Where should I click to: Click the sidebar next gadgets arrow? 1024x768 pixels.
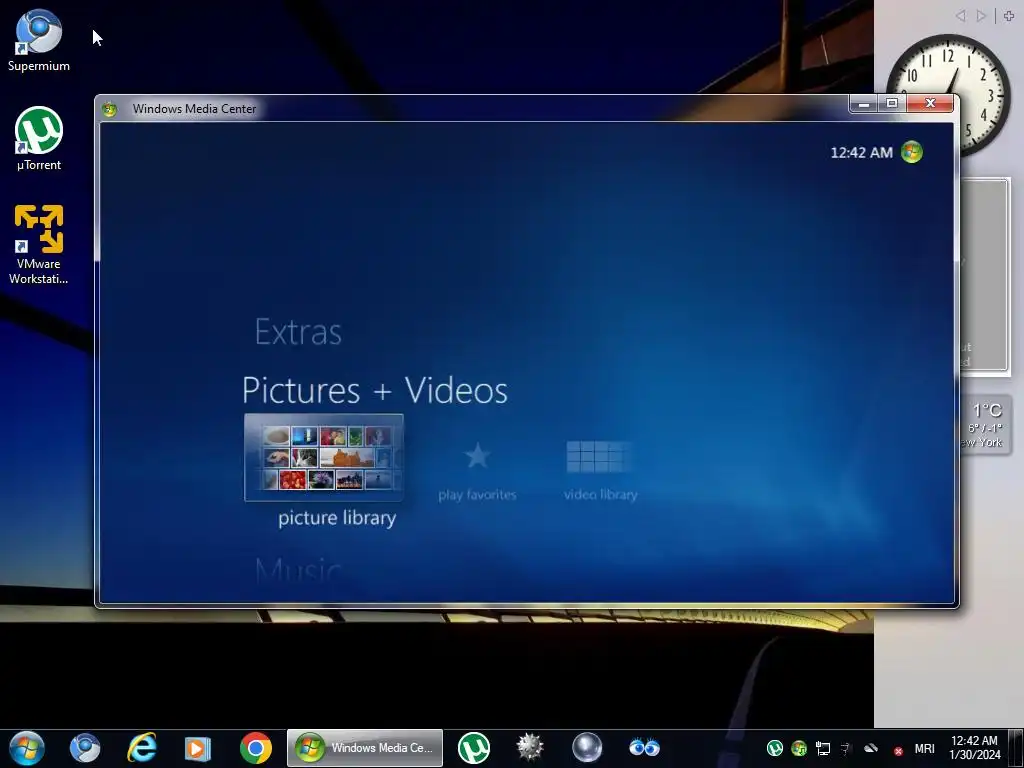click(x=981, y=16)
